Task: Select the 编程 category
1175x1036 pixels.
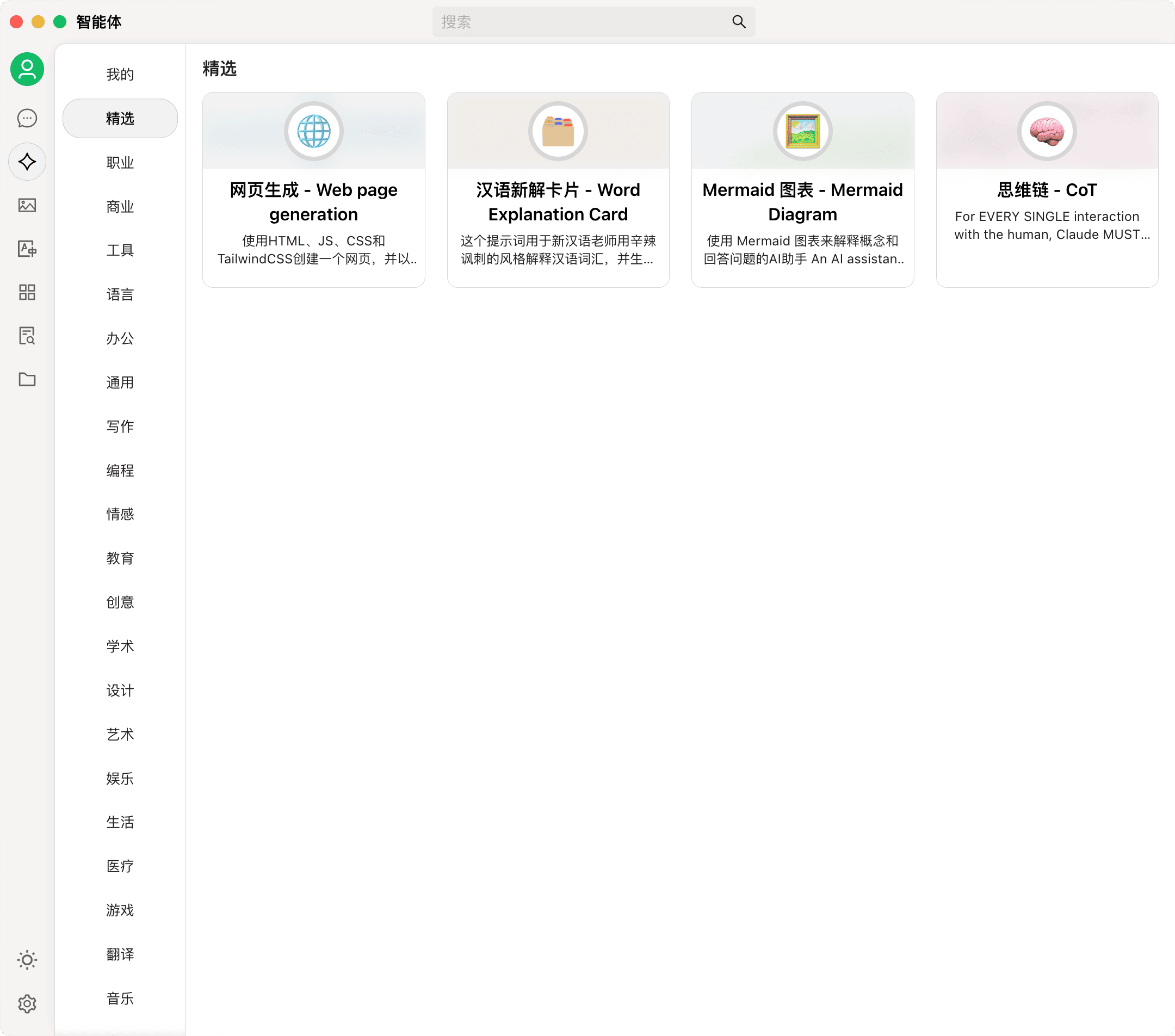Action: pos(120,470)
